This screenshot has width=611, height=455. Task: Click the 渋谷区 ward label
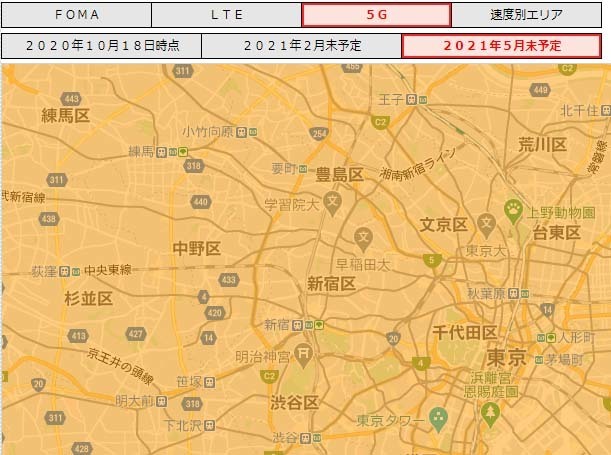coord(295,402)
